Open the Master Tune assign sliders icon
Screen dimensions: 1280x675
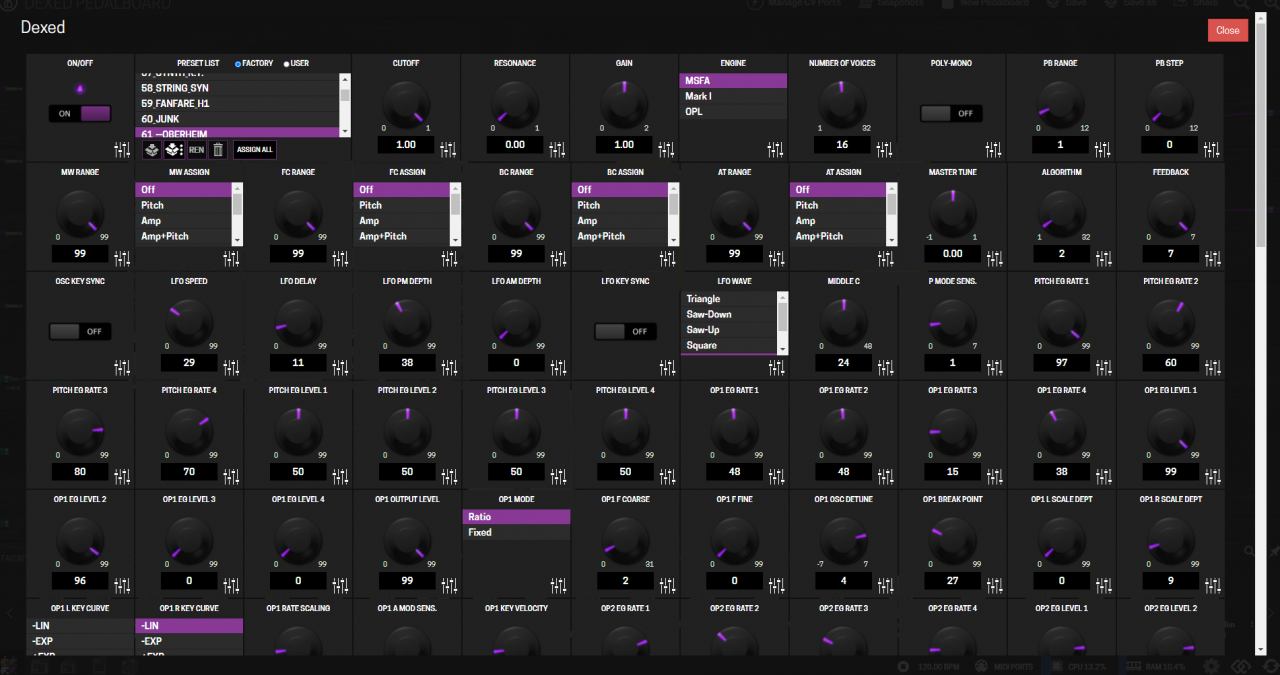coord(994,259)
